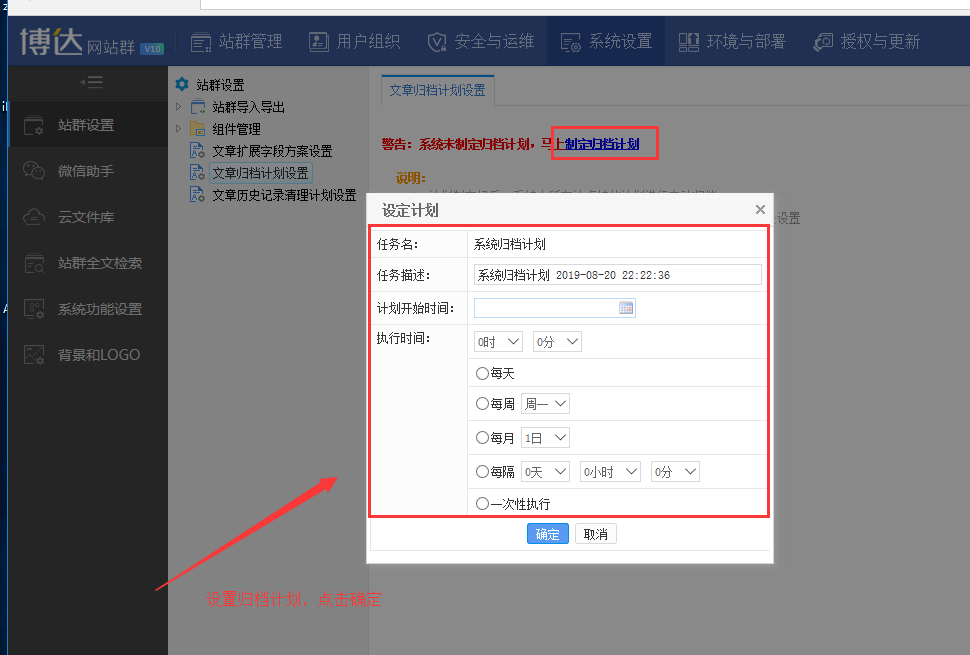Open the 安全与运维 top menu
Screen dimensions: 970x655
[481, 42]
